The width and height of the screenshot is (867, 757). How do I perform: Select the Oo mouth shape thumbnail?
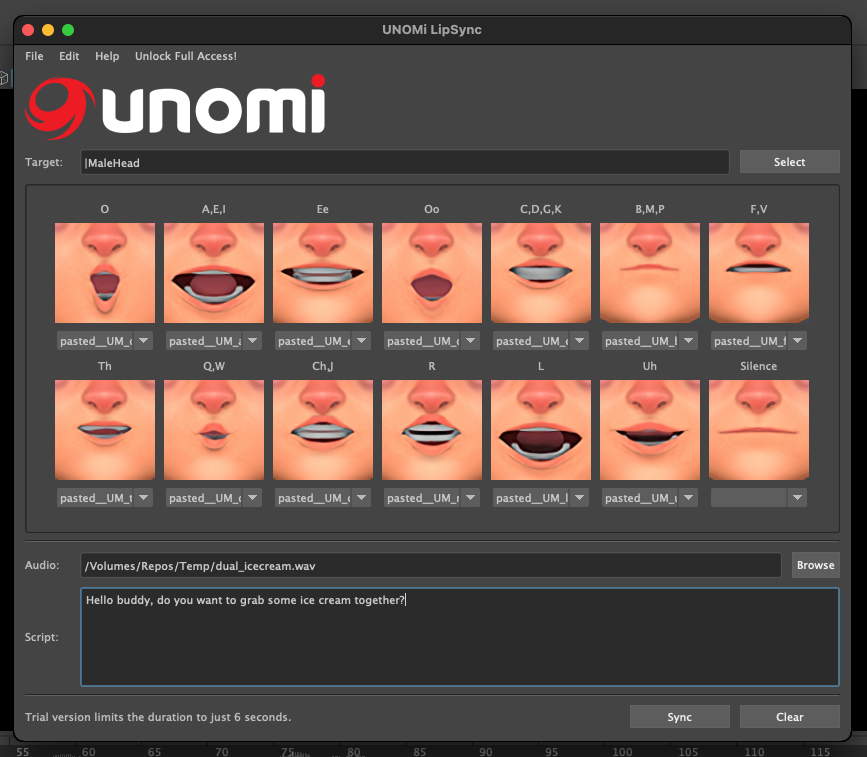pos(431,273)
